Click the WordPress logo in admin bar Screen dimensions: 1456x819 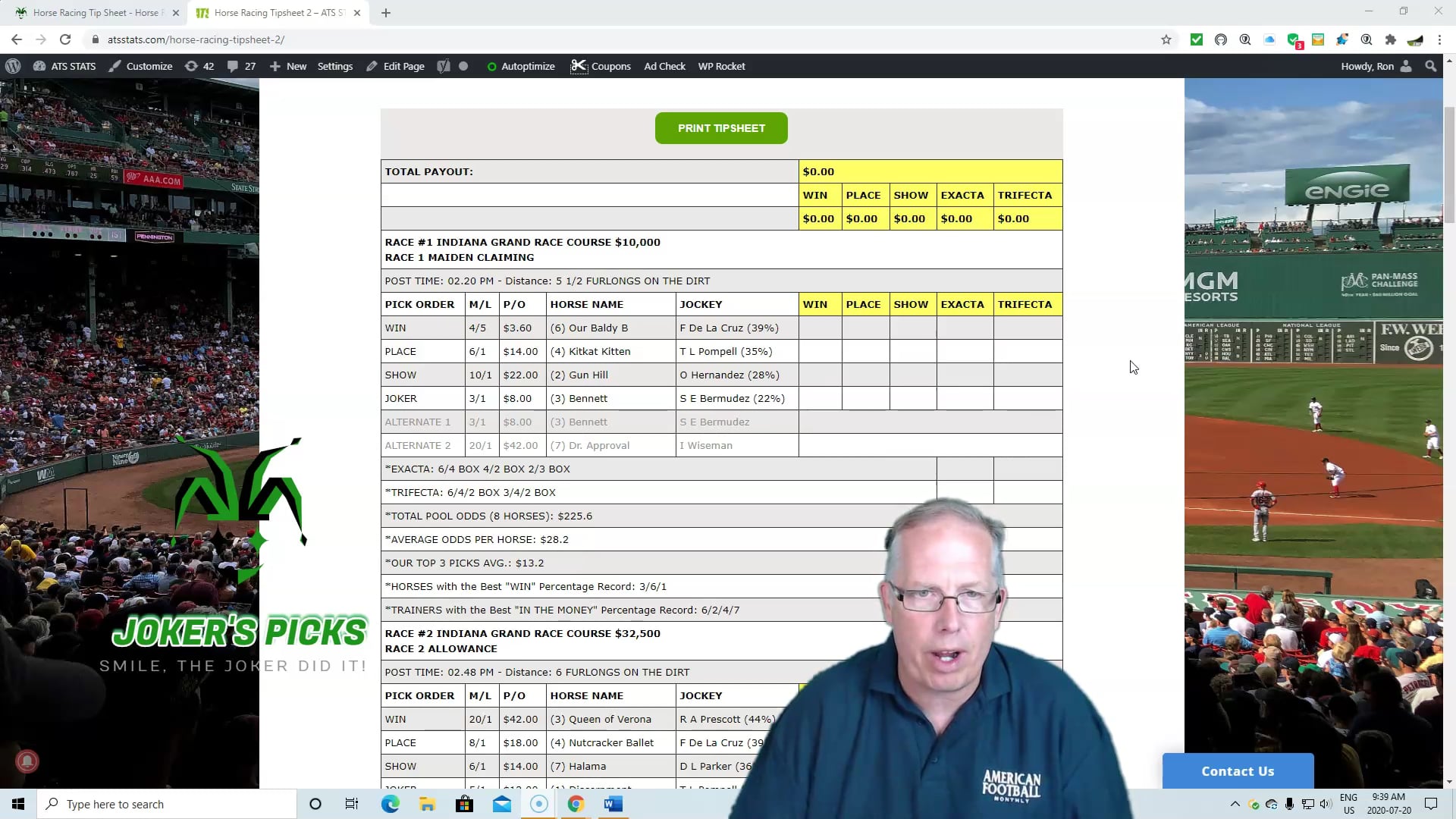point(13,66)
